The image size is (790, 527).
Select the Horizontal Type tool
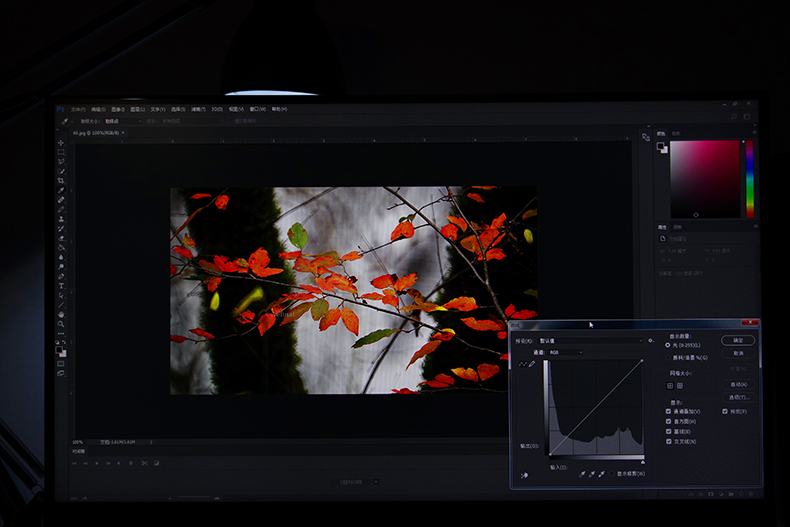[61, 286]
